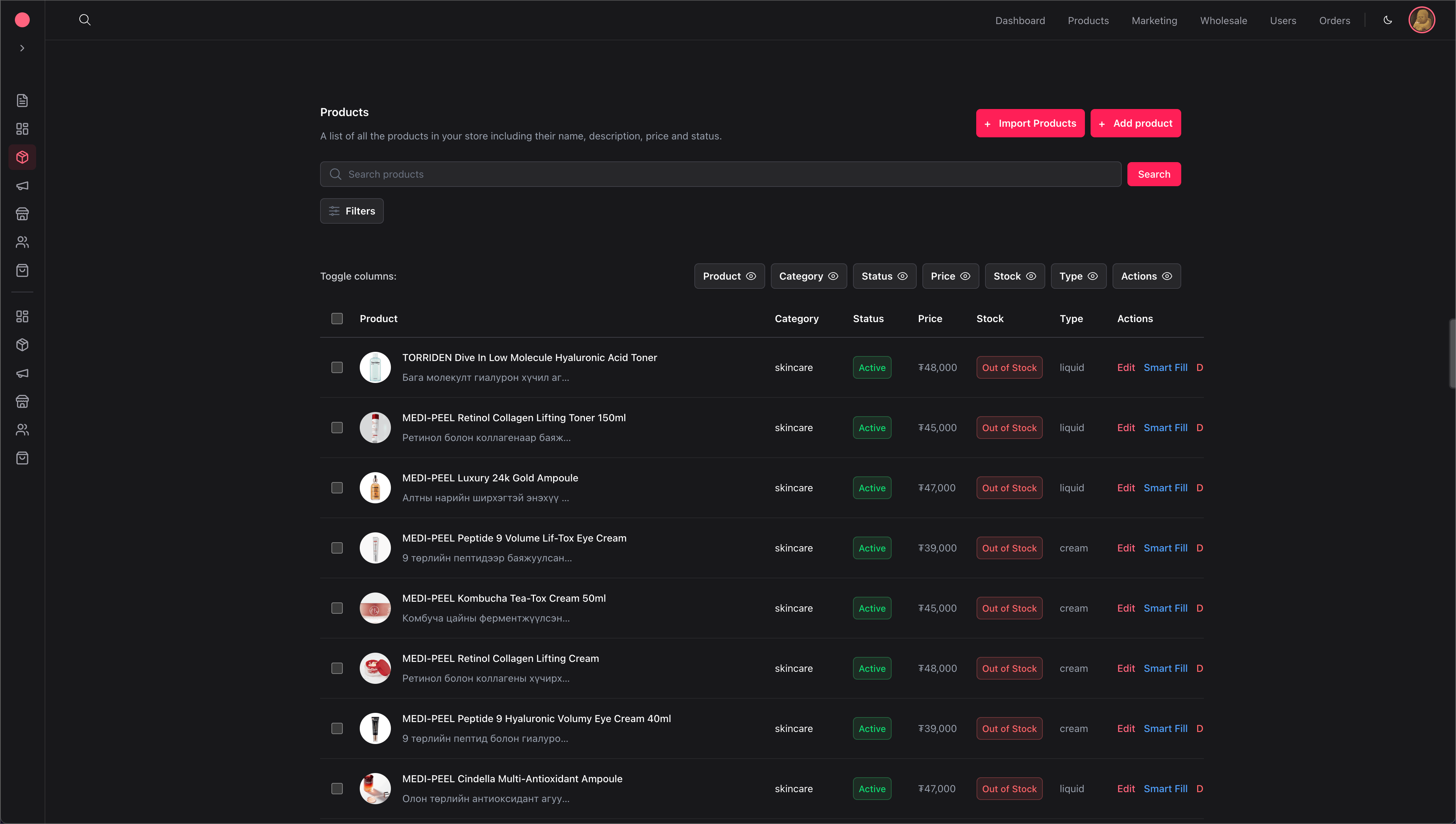Go to Users in top navigation
This screenshot has width=1456, height=824.
pyautogui.click(x=1283, y=21)
